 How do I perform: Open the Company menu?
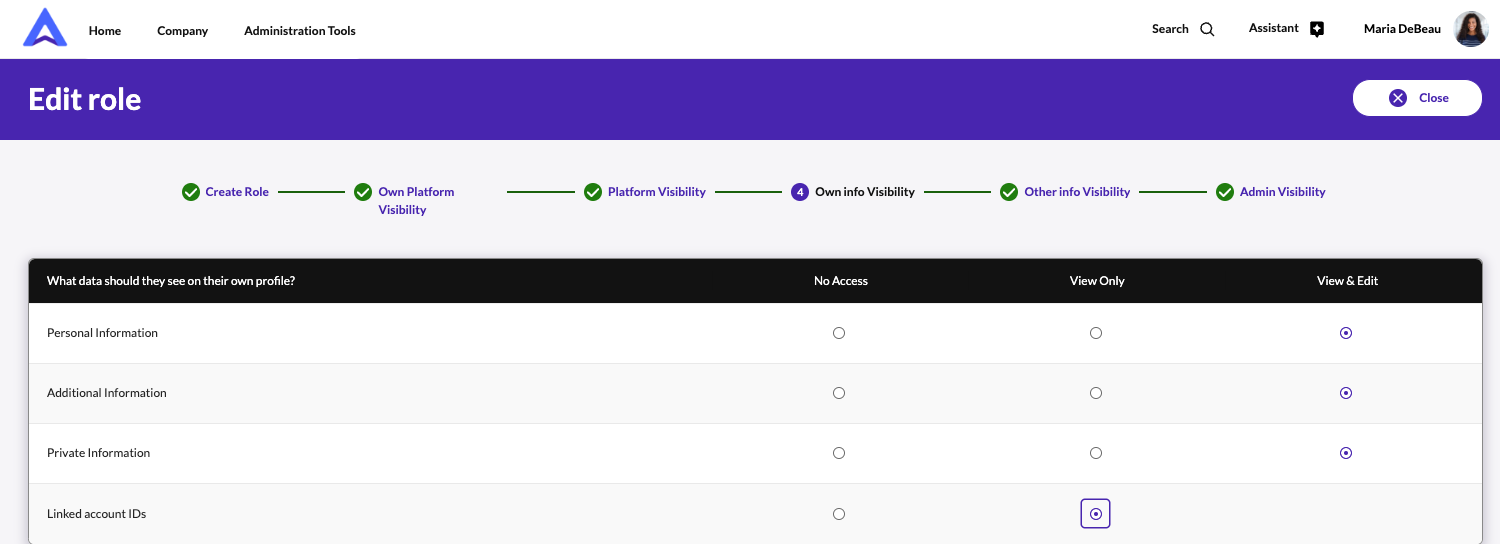[x=183, y=31]
